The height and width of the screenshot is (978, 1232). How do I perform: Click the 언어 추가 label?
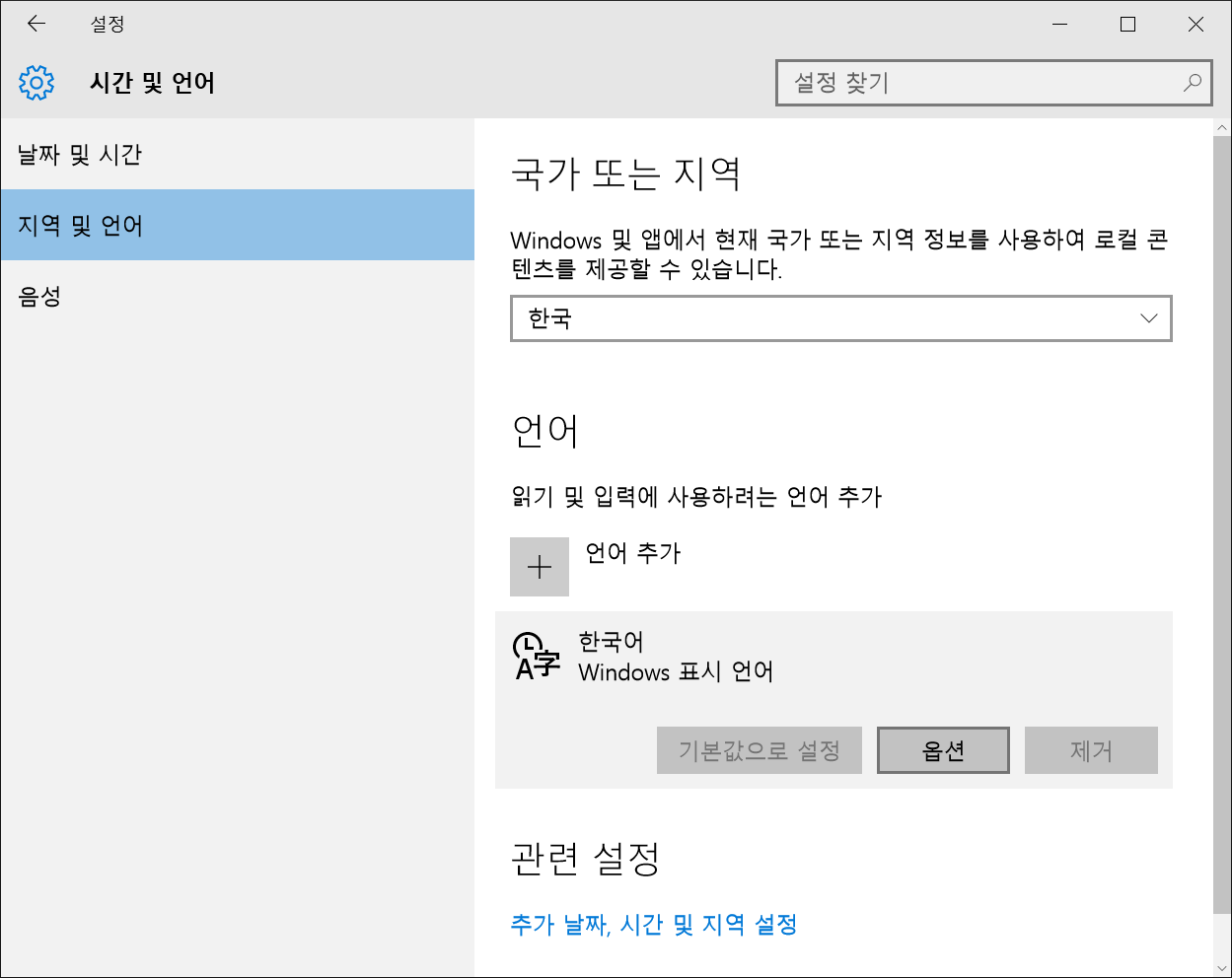pos(633,553)
